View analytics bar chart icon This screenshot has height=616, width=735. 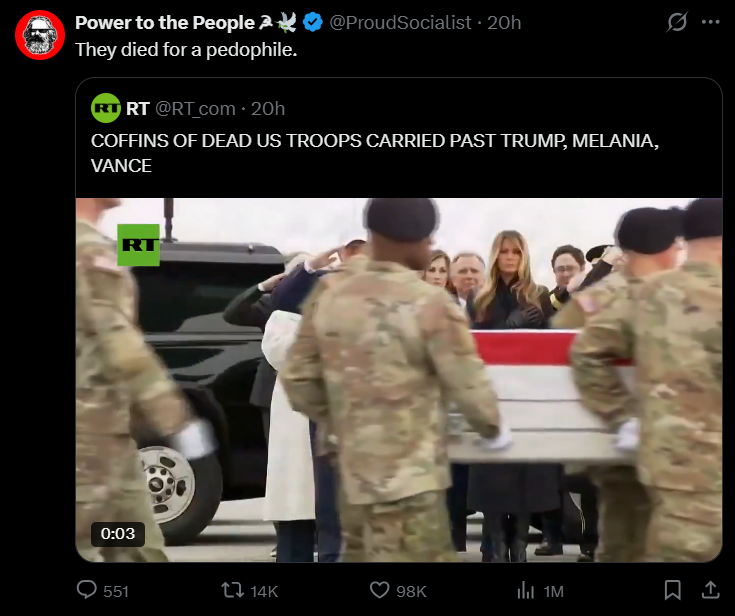coord(525,591)
